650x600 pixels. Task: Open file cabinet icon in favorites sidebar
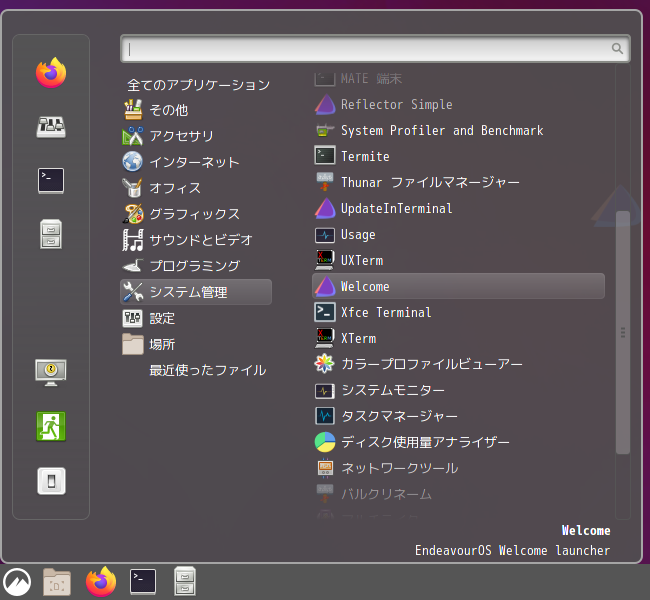point(51,234)
